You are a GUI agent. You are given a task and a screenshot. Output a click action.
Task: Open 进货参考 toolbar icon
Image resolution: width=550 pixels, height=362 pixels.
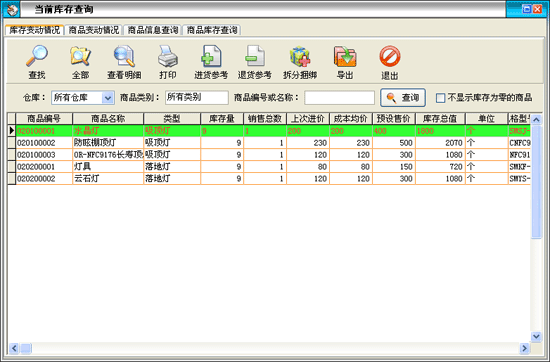[x=211, y=56]
